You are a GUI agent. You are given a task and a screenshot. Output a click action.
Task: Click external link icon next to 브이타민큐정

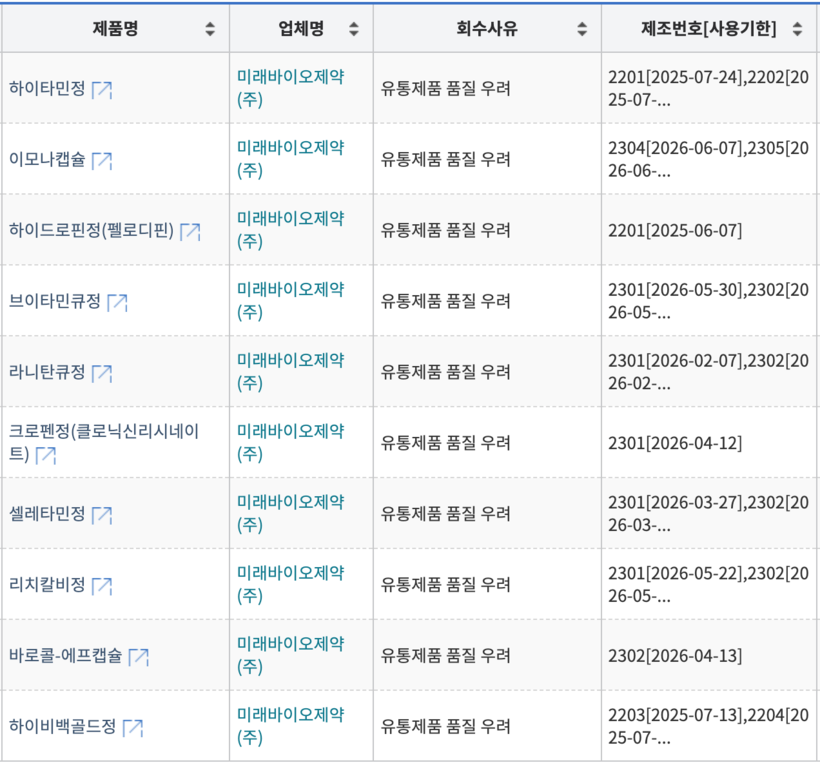click(117, 302)
